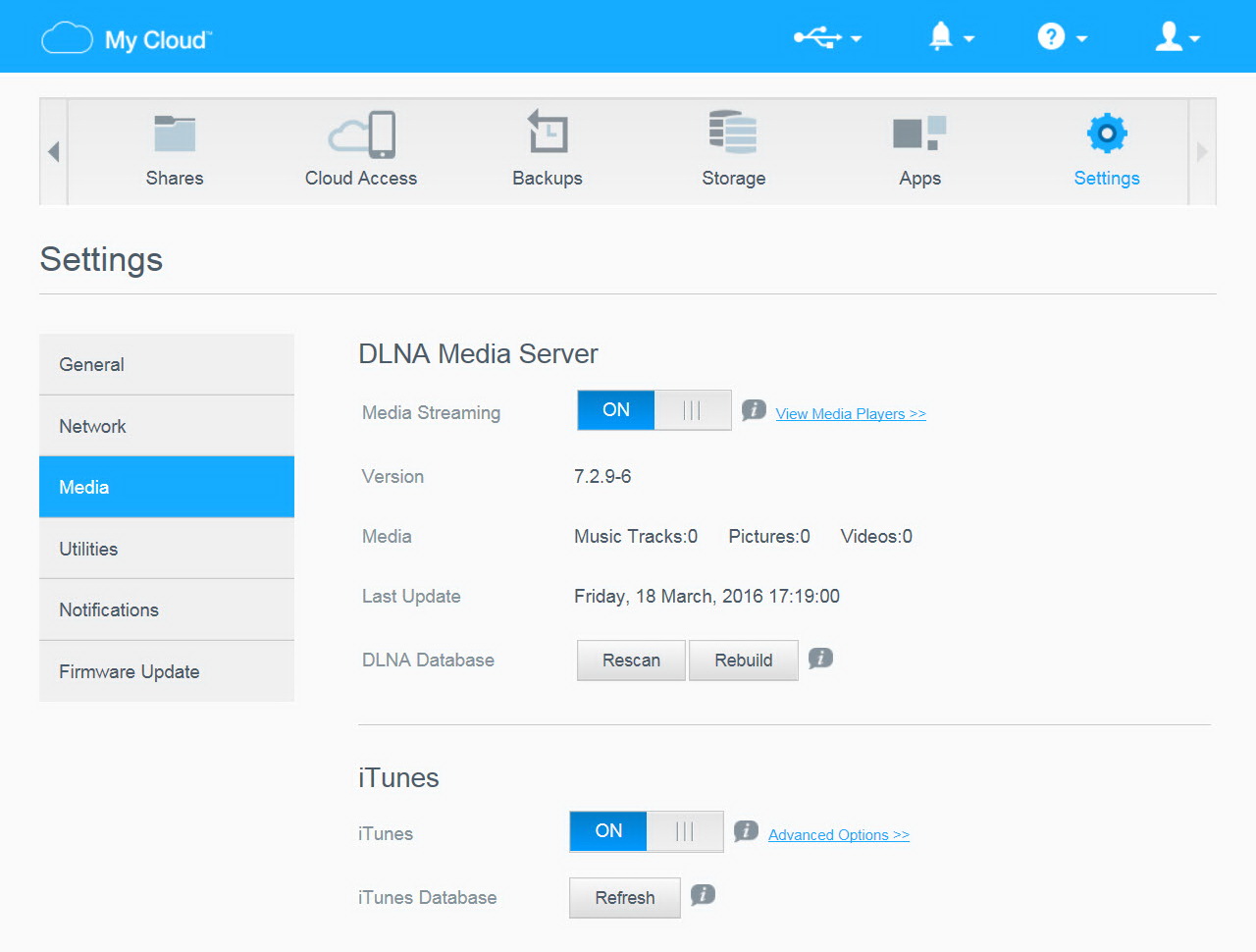The height and width of the screenshot is (952, 1256).
Task: Click the iTunes Database Refresh button
Action: pyautogui.click(x=624, y=898)
